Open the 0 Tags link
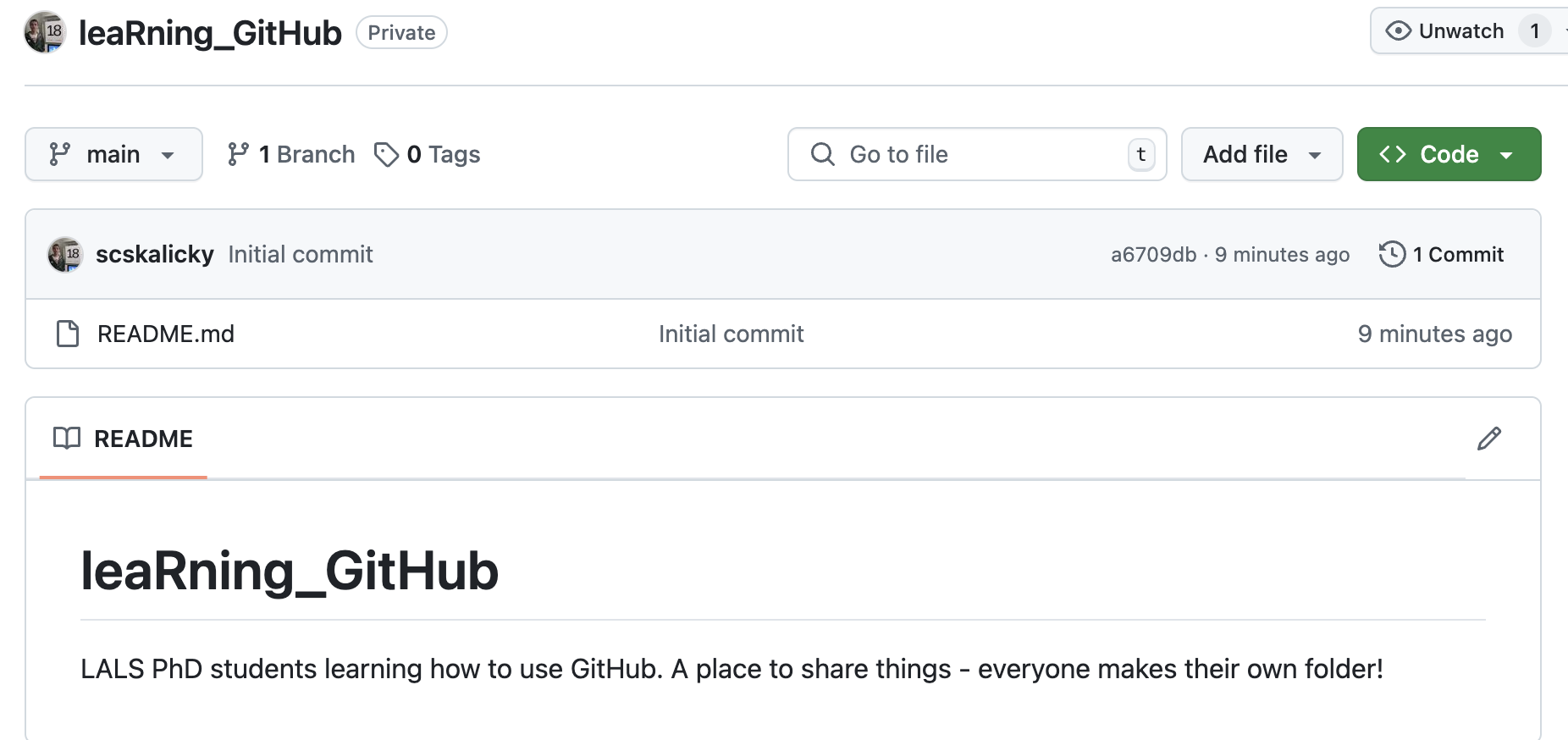The image size is (1568, 740). pyautogui.click(x=428, y=154)
